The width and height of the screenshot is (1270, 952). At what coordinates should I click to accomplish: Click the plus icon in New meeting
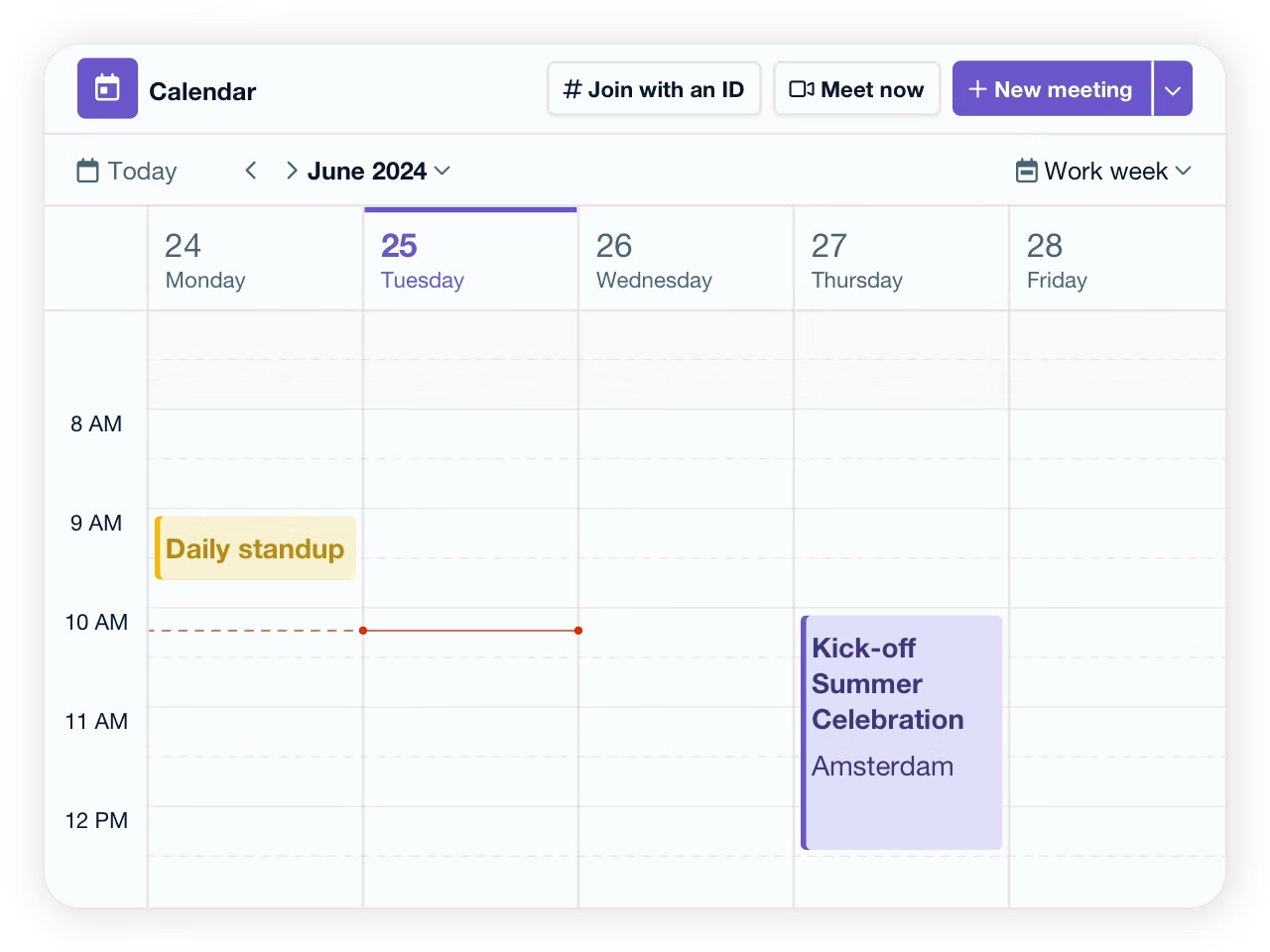coord(977,89)
